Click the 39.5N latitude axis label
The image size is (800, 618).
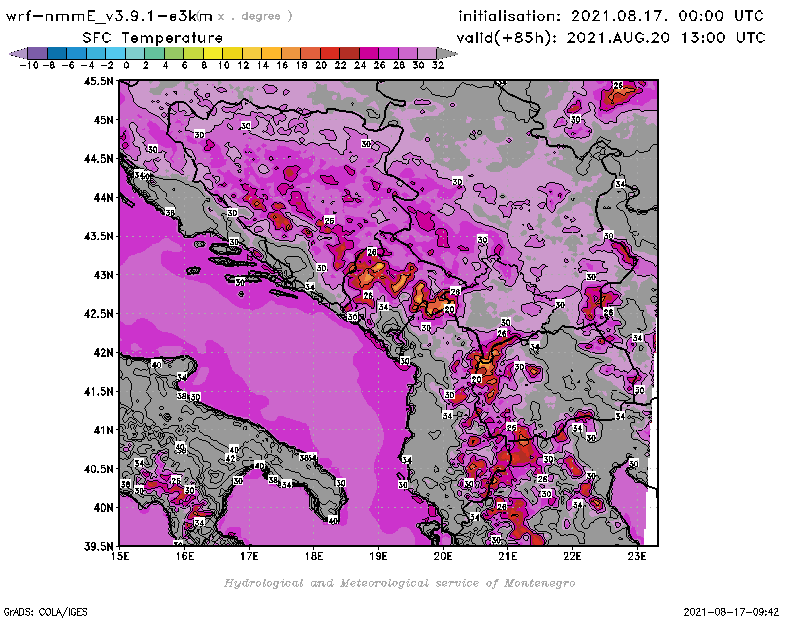tap(98, 546)
